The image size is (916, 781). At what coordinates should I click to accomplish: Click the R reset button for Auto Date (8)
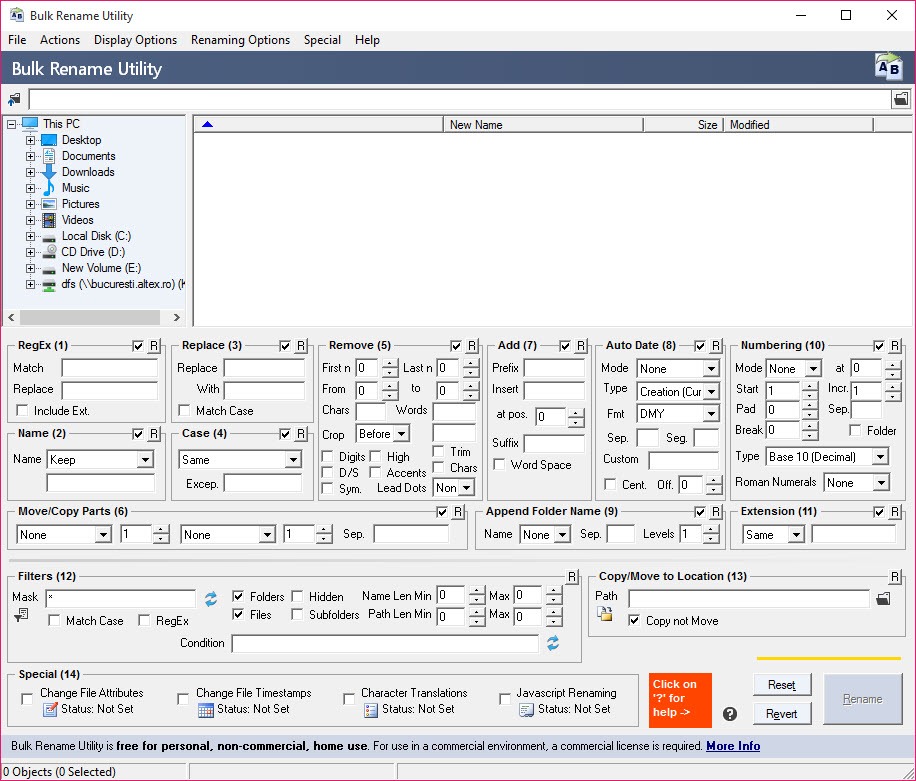pyautogui.click(x=716, y=346)
